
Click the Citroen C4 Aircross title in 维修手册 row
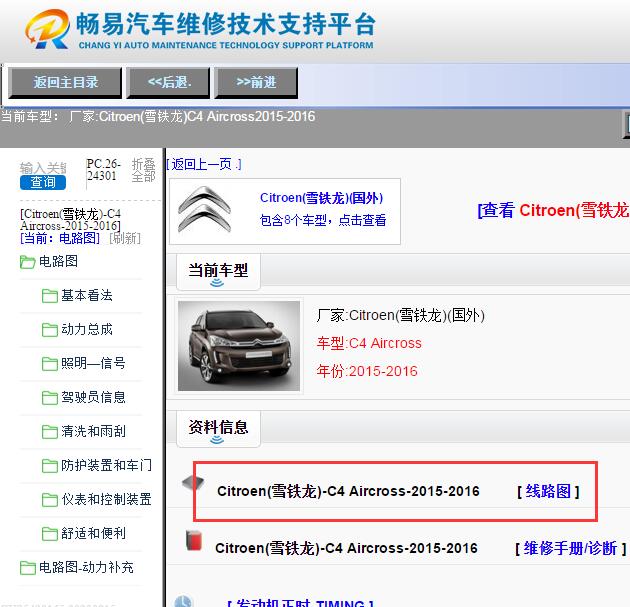[x=346, y=548]
